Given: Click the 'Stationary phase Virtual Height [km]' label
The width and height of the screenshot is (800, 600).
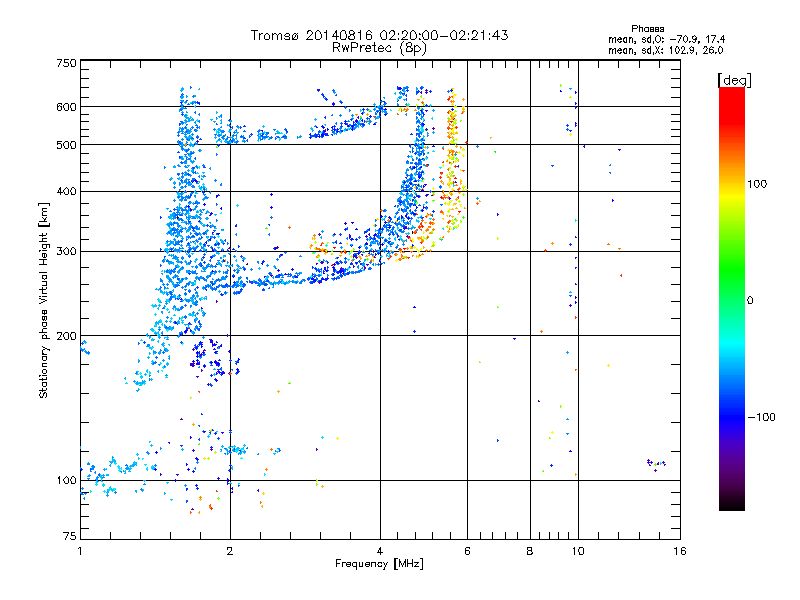Looking at the screenshot, I should click(x=44, y=300).
